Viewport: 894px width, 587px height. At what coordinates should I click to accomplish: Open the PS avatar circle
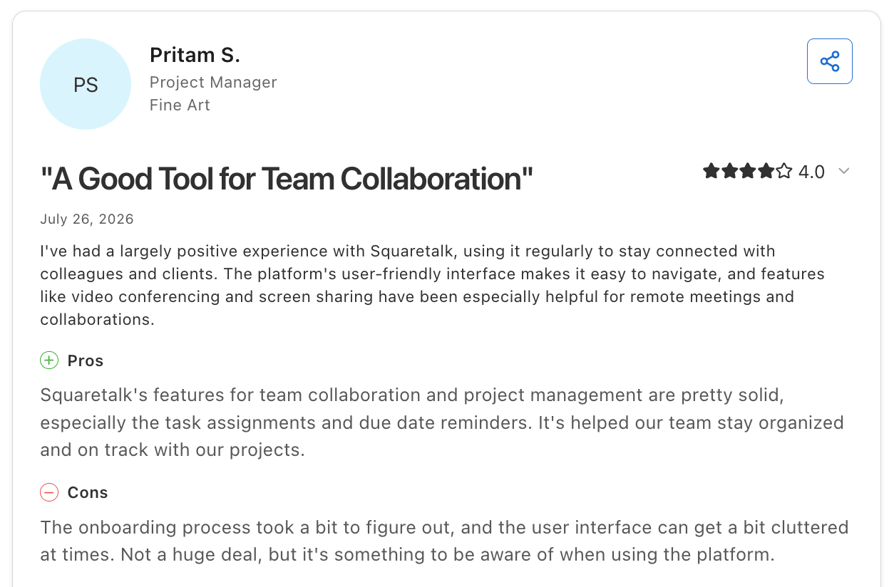(86, 84)
